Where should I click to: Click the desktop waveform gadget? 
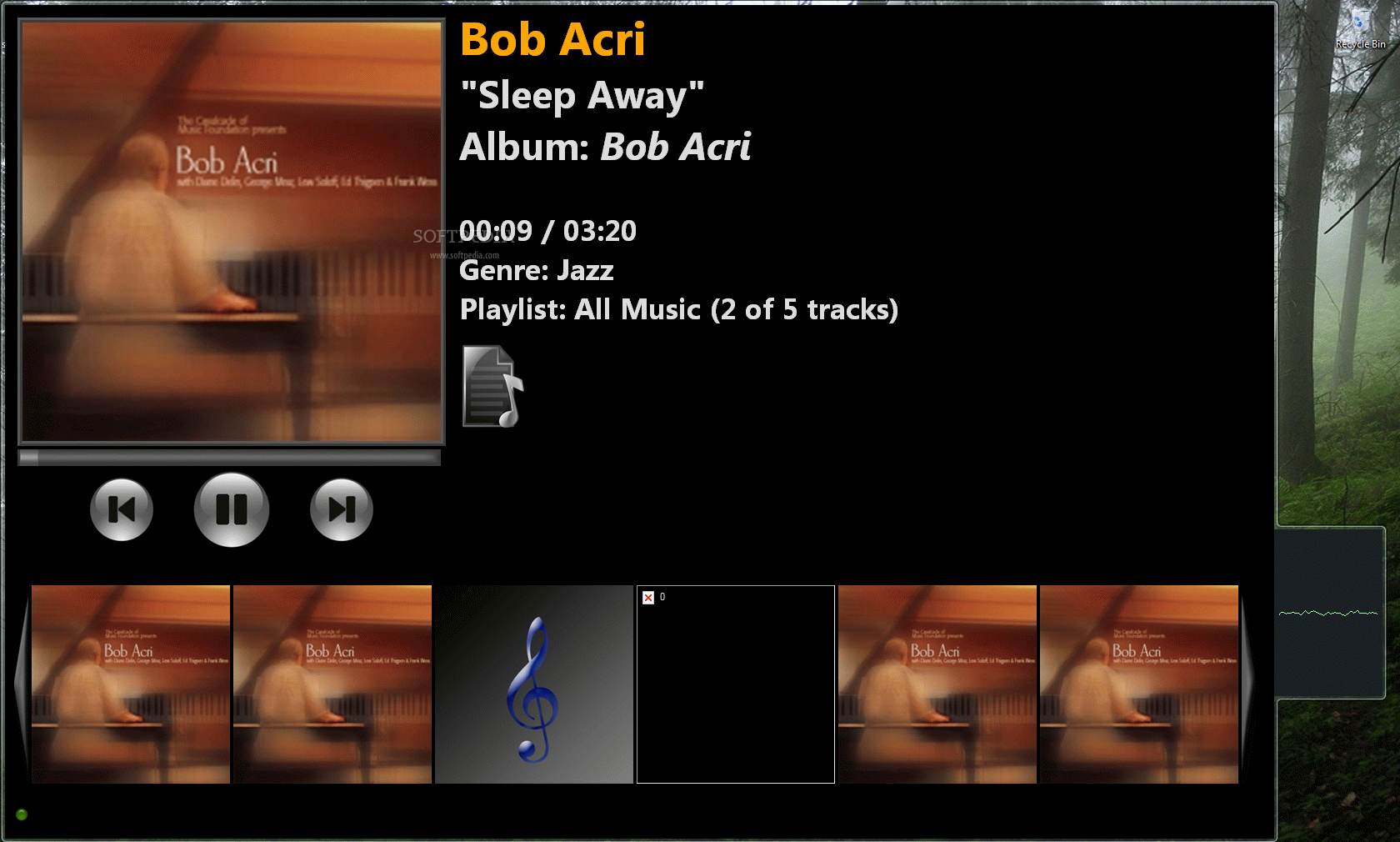(x=1330, y=613)
